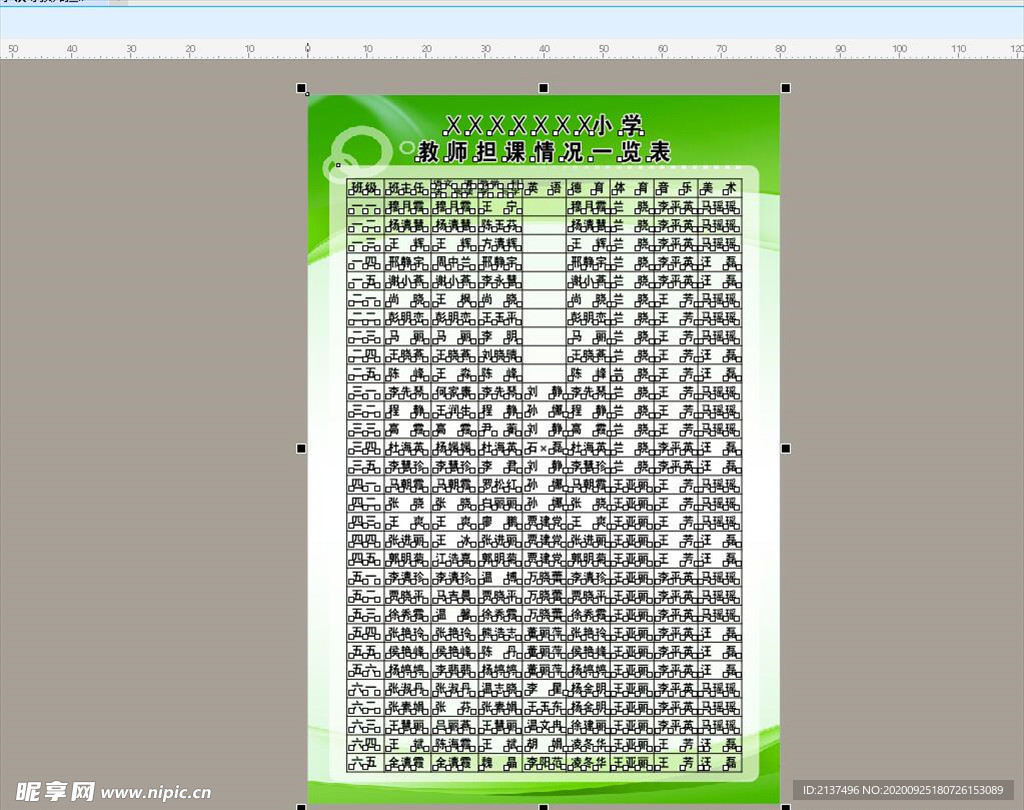Select the class label '四五' cell
Viewport: 1024px width, 810px height.
[365, 559]
